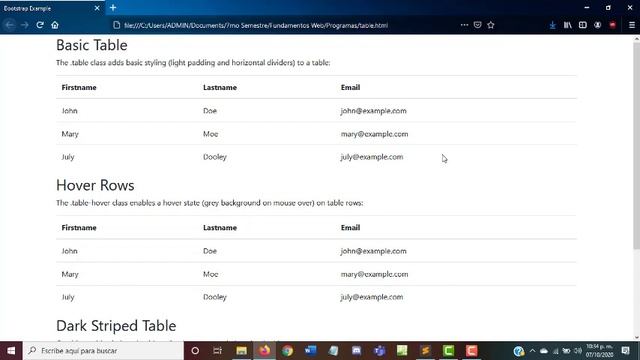640x360 pixels.
Task: Click 'Mary' in the Hover Rows table
Action: tap(70, 274)
